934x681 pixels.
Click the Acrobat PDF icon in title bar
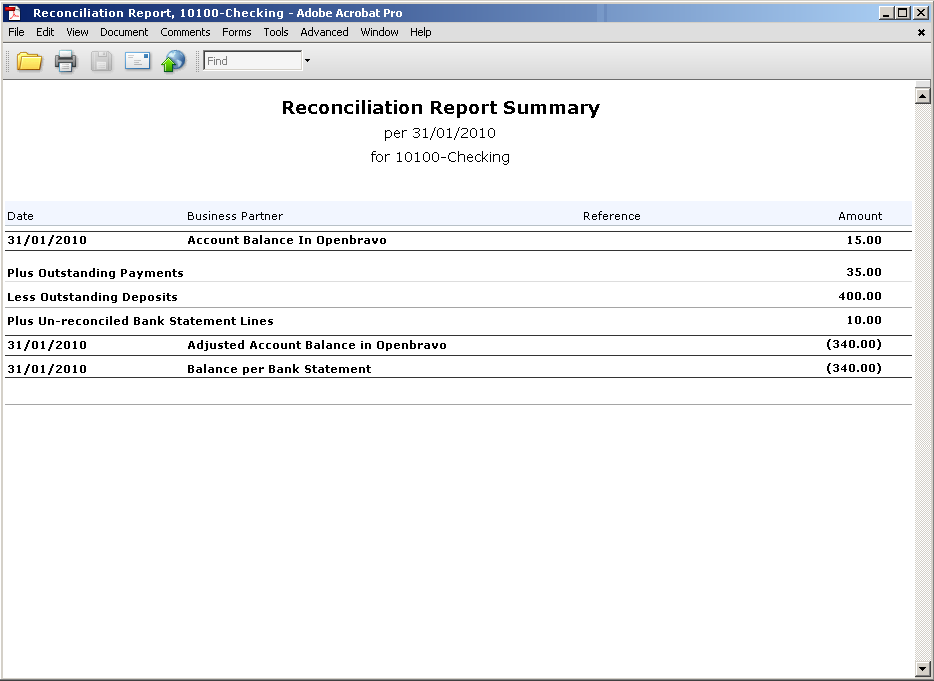point(14,13)
